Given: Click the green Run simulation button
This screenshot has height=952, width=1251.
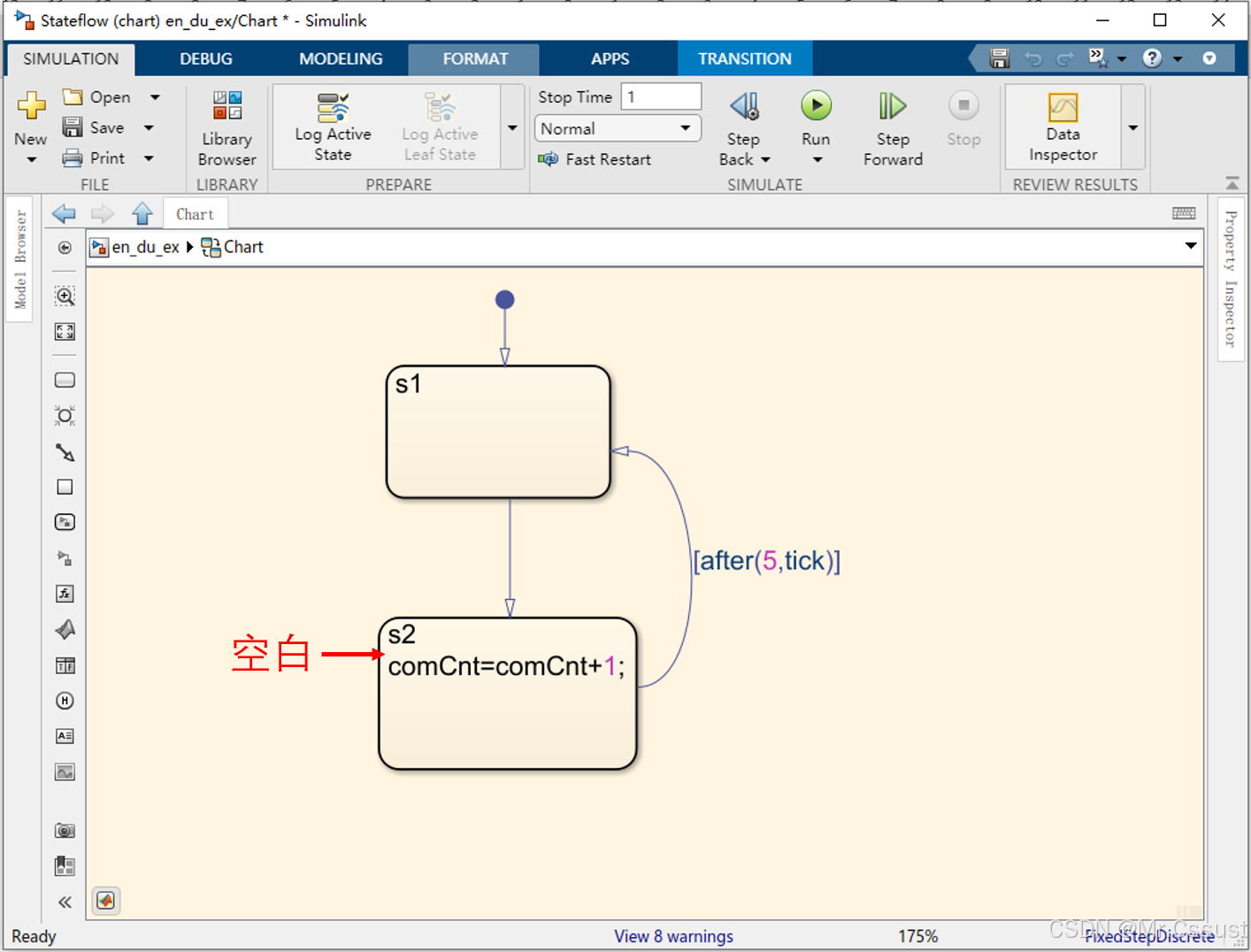Looking at the screenshot, I should 816,106.
